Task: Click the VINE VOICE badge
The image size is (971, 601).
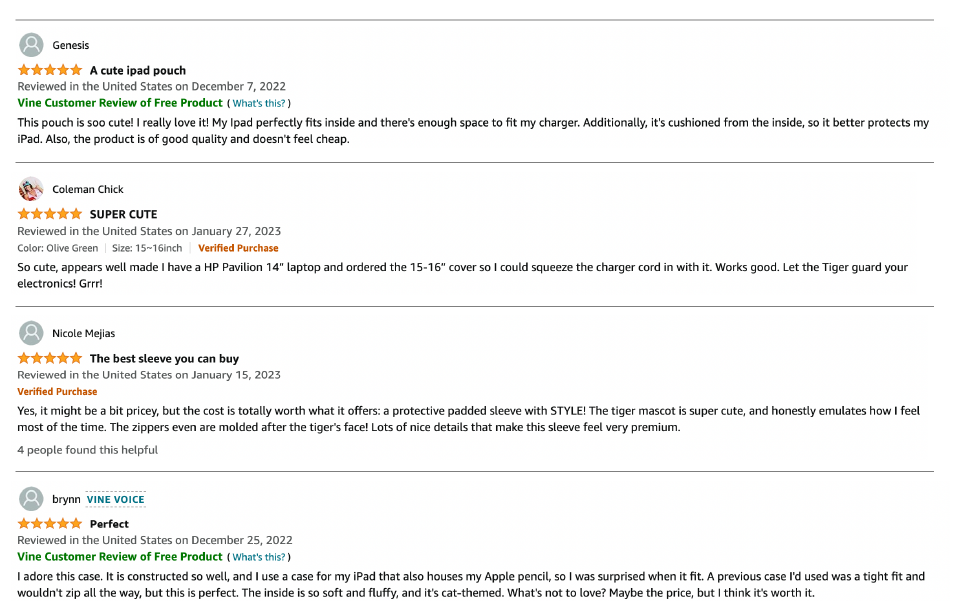Action: (x=116, y=499)
